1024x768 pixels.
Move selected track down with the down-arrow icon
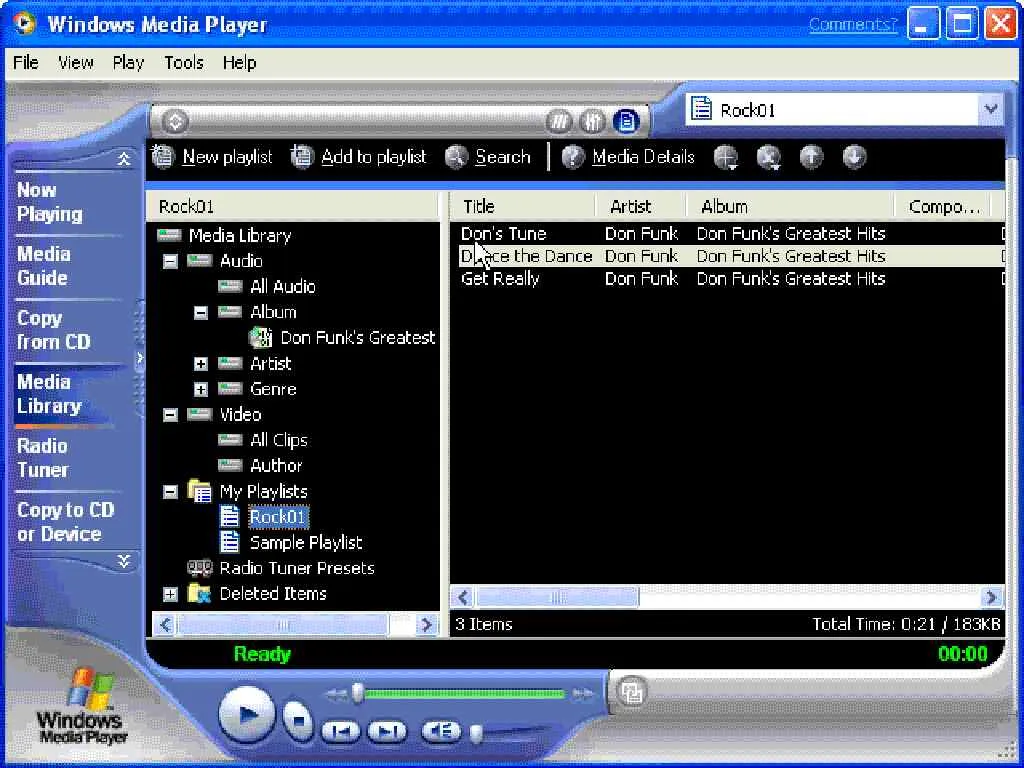coord(854,157)
